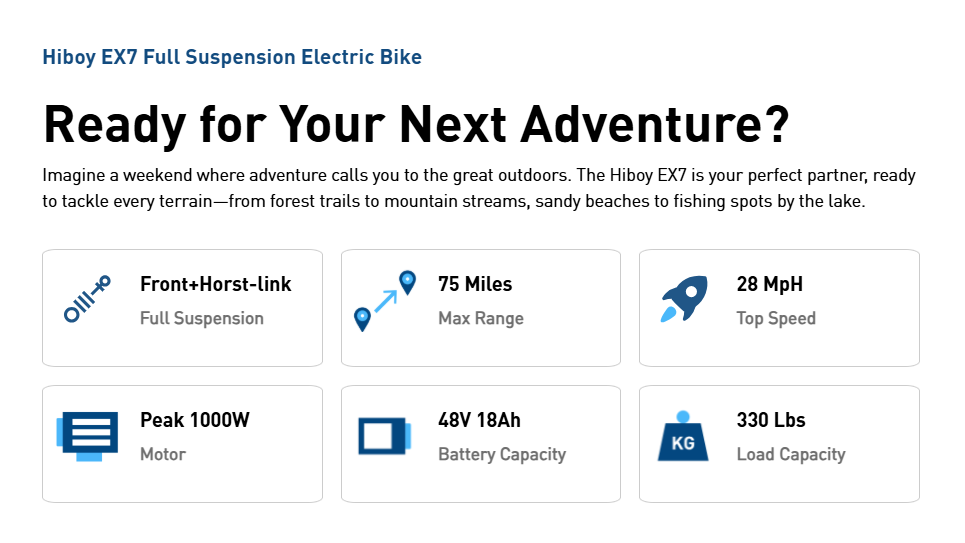Click the 330 Lbs load value
Image resolution: width=965 pixels, height=543 pixels.
[x=770, y=420]
